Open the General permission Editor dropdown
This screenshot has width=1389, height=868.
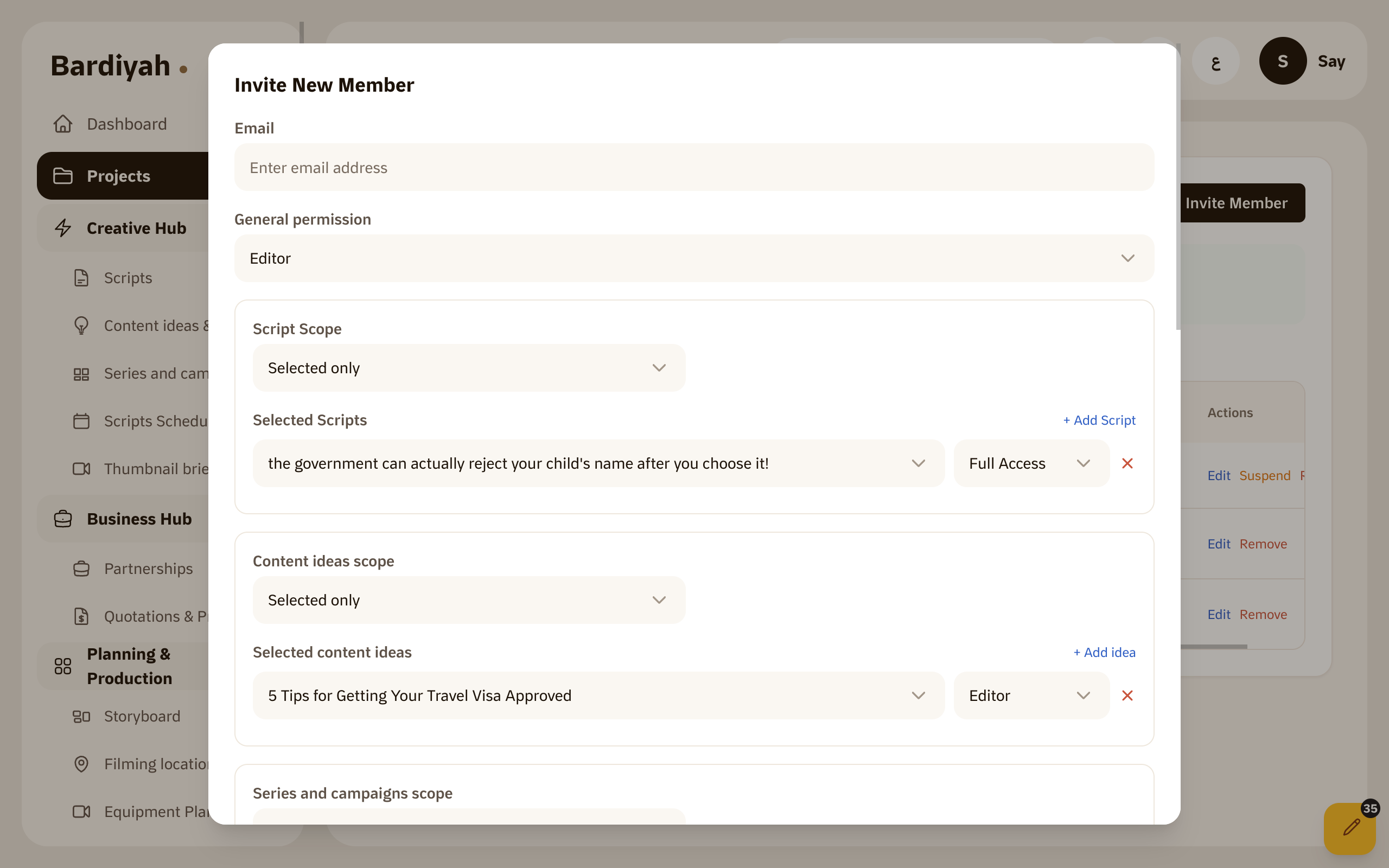tap(694, 258)
